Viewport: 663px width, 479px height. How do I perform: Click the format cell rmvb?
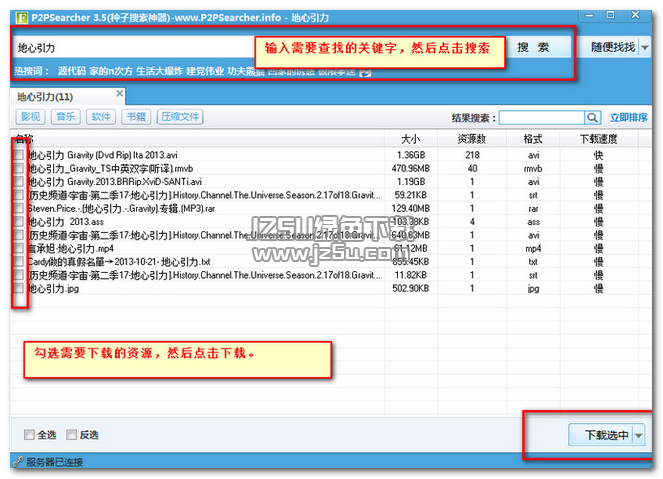(x=533, y=168)
